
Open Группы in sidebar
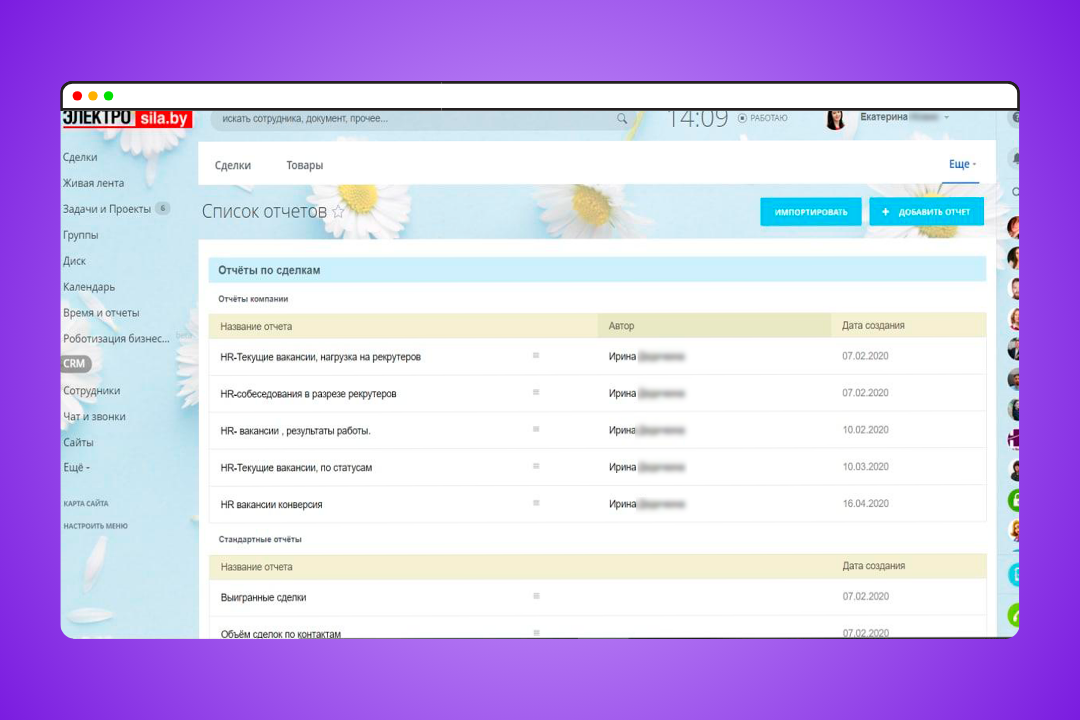81,235
